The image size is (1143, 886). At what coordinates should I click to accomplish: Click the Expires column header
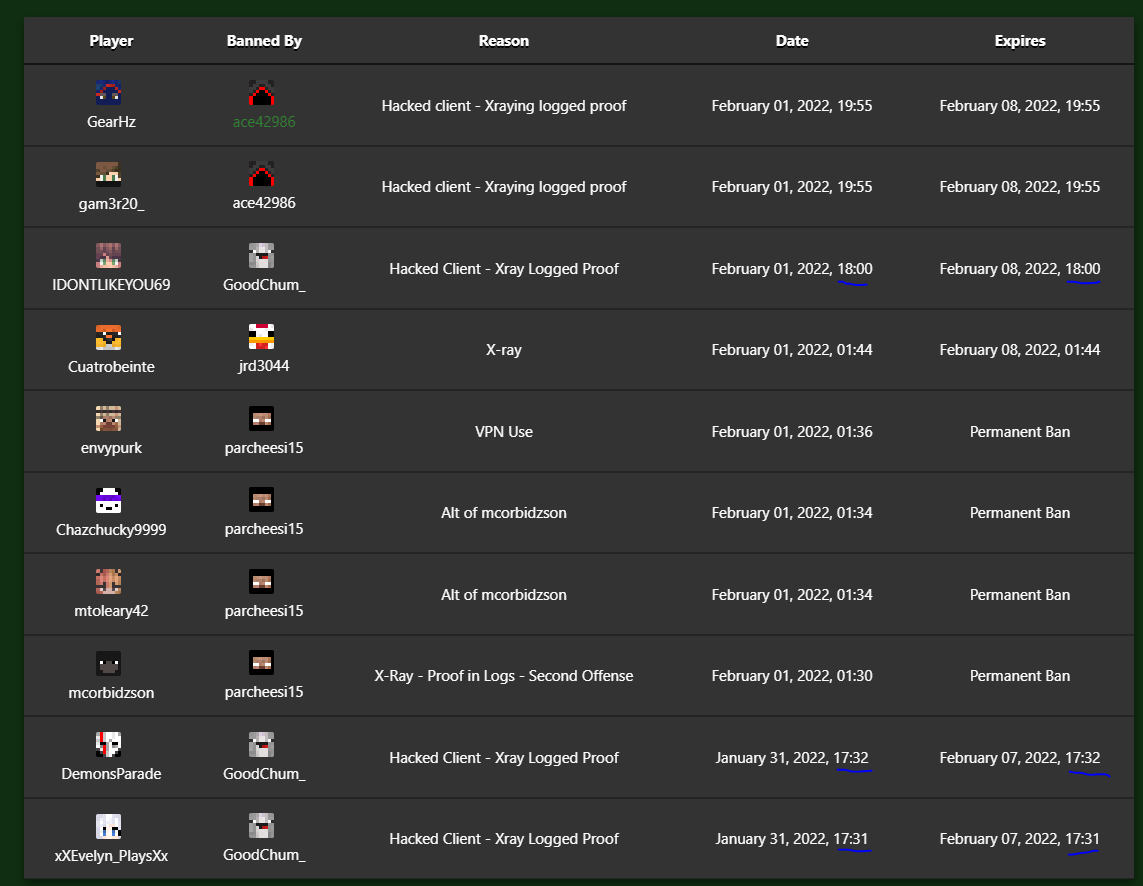point(1020,41)
